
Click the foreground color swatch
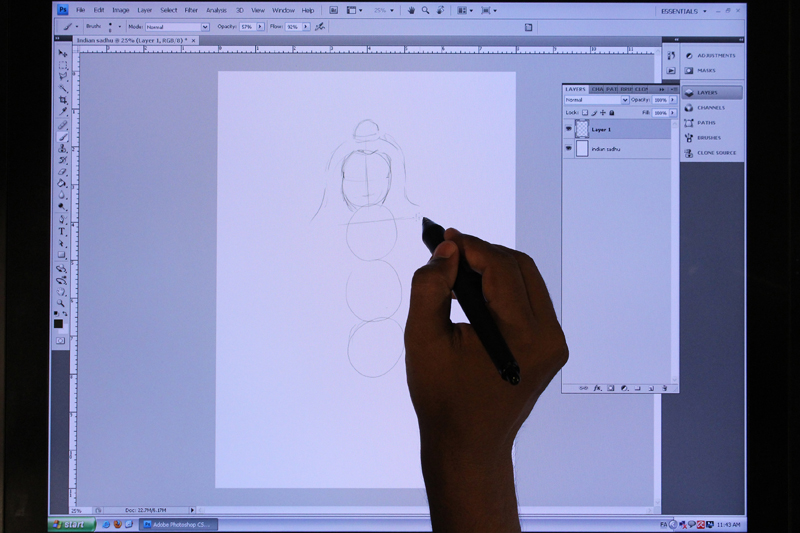tap(59, 323)
